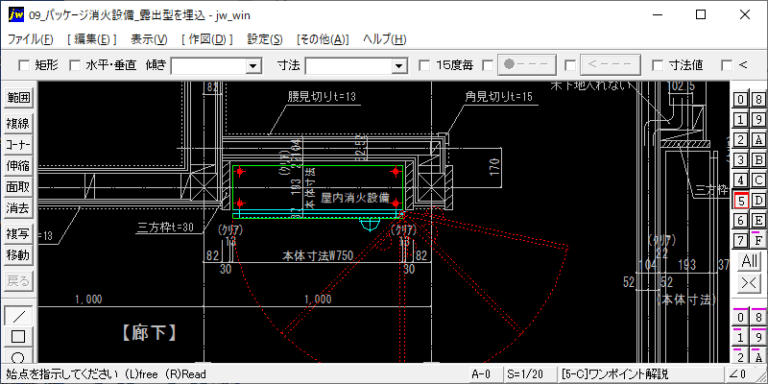Click the All layers button
Screen dimensions: 768x384
(749, 261)
